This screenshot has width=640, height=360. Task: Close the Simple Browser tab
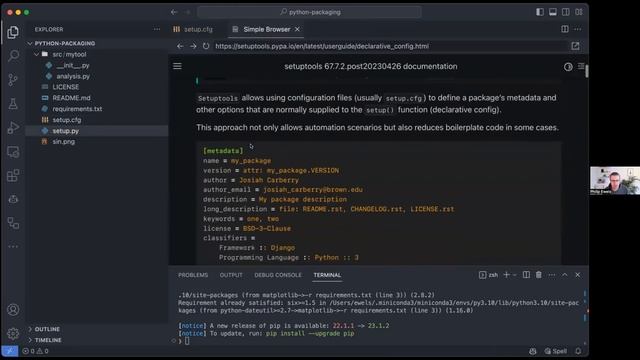297,29
